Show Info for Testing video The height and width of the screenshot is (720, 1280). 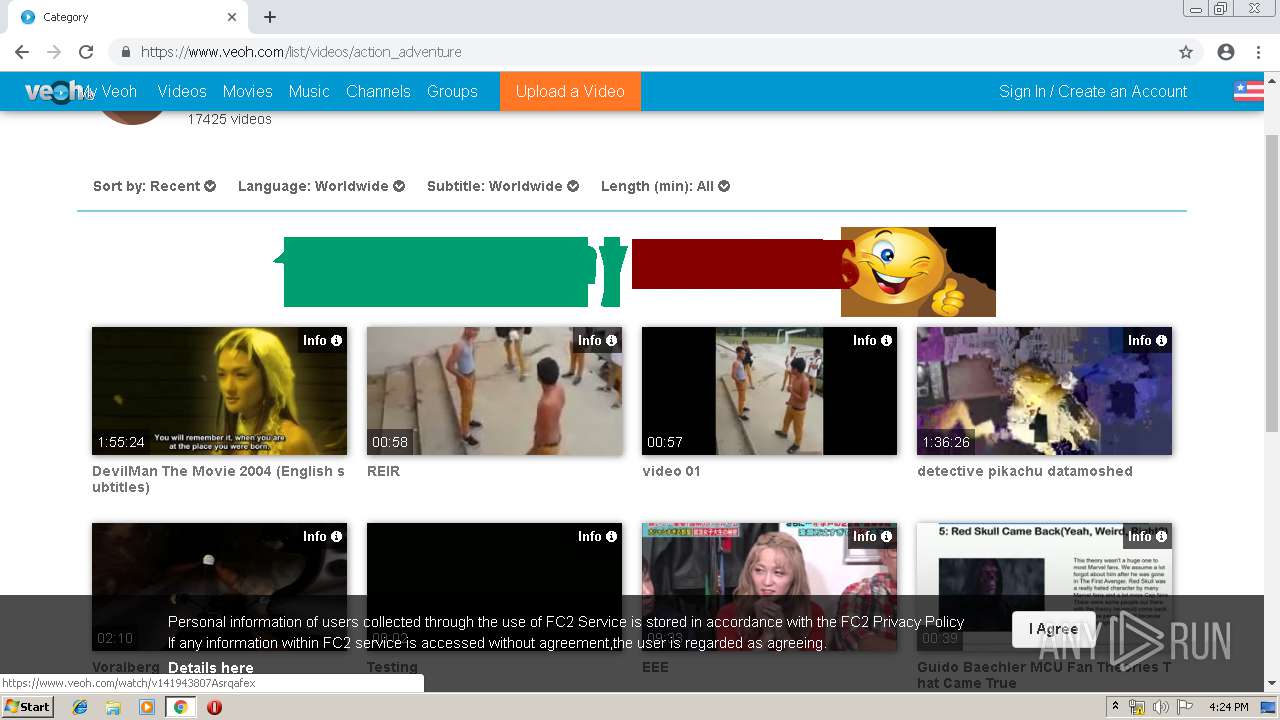597,536
